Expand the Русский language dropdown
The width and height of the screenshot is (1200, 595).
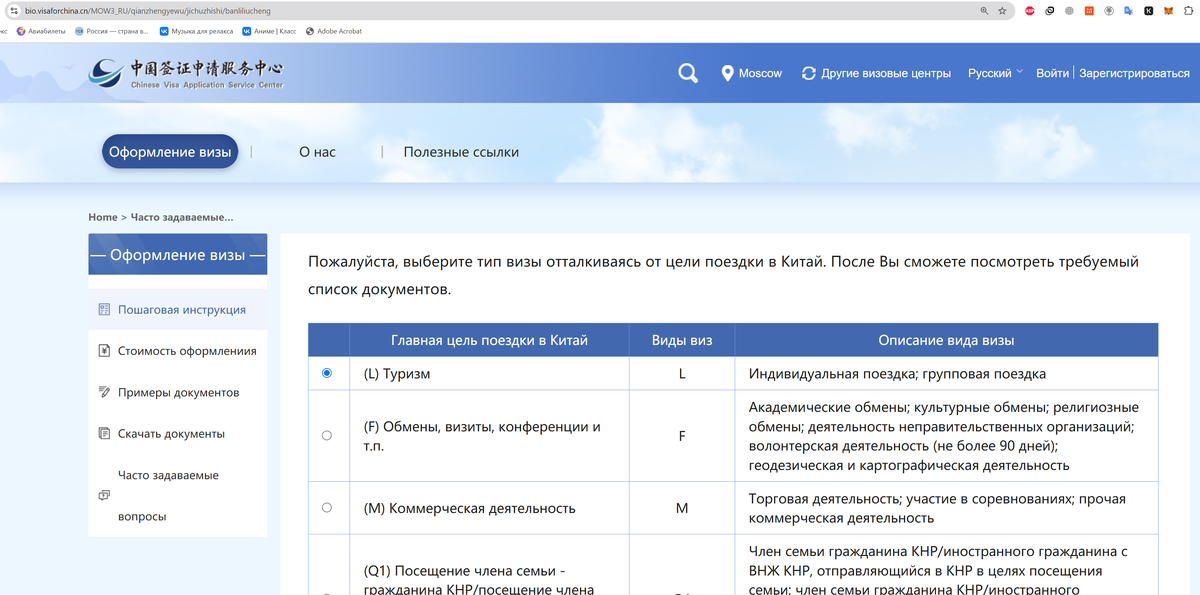995,73
